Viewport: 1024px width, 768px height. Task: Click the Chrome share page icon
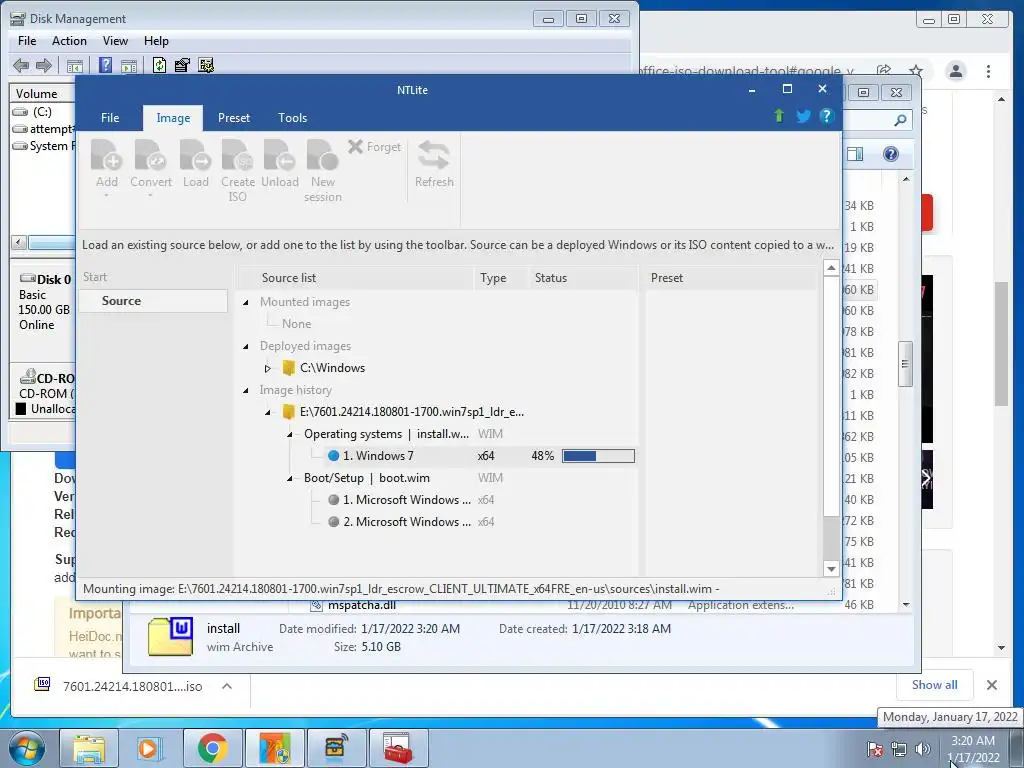click(x=884, y=71)
